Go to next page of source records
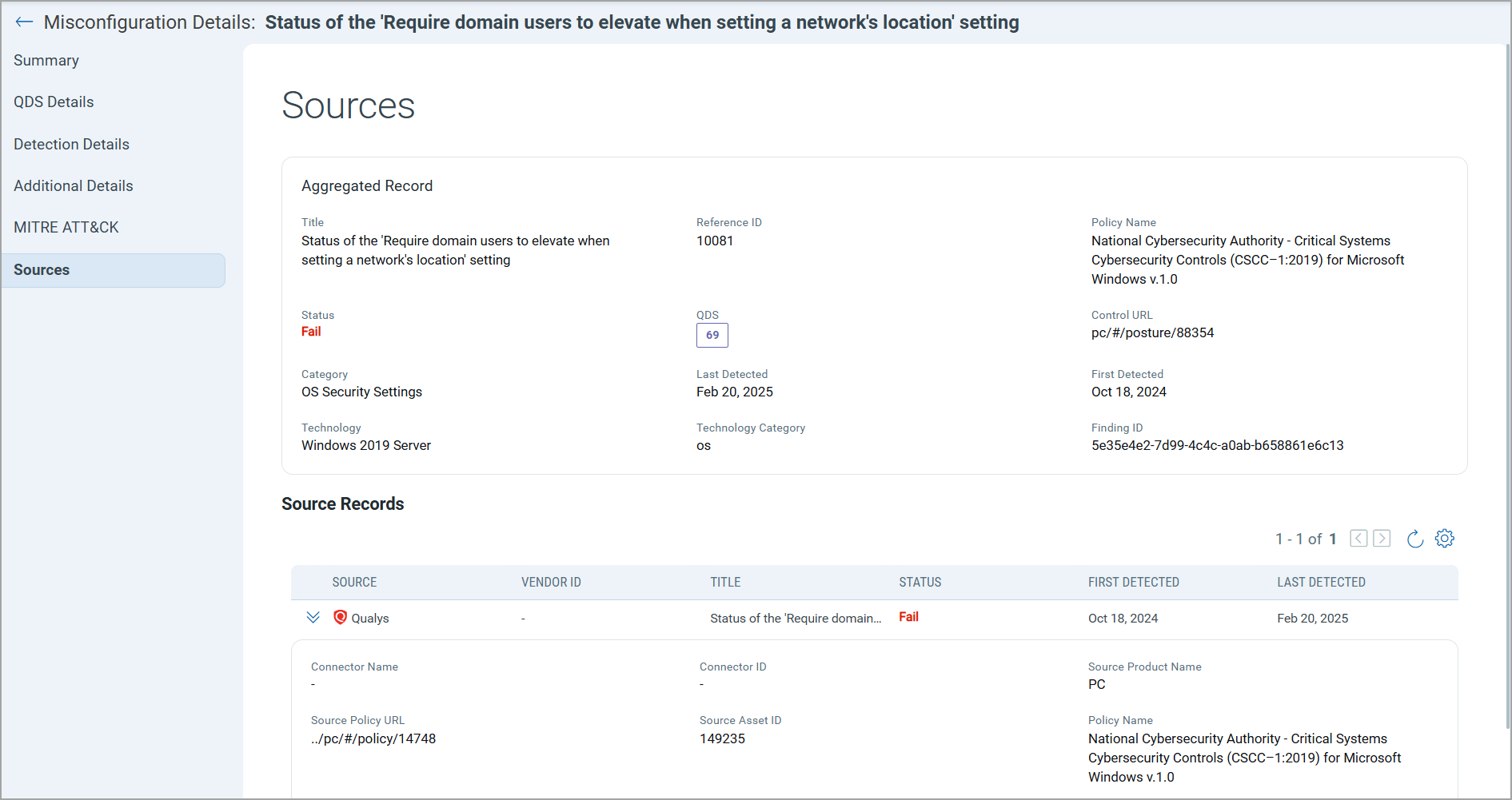1512x800 pixels. pos(1382,539)
